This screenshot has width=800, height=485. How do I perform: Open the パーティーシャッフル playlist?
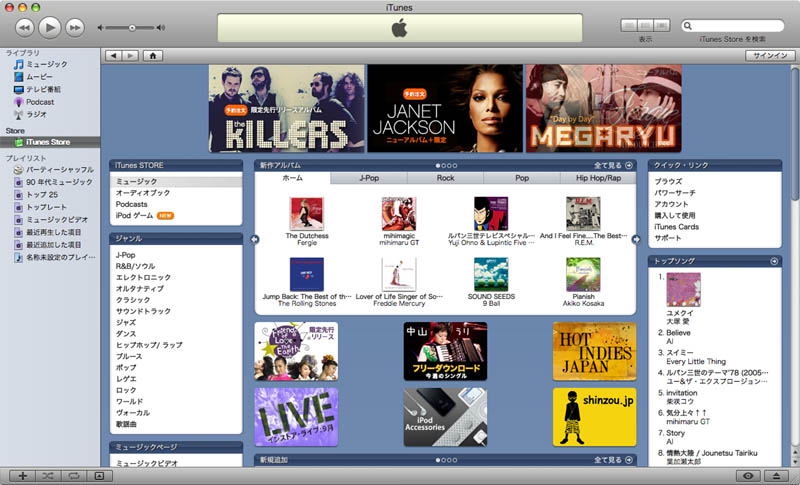point(60,169)
